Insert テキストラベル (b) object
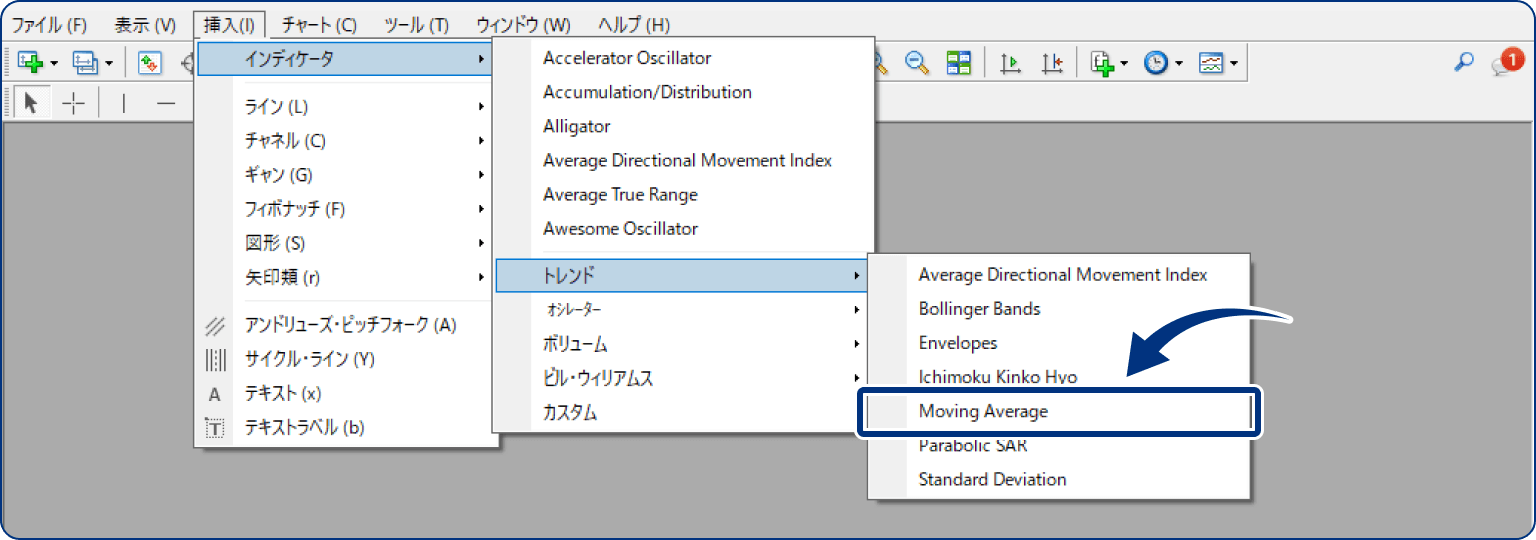The height and width of the screenshot is (540, 1536). [x=304, y=428]
